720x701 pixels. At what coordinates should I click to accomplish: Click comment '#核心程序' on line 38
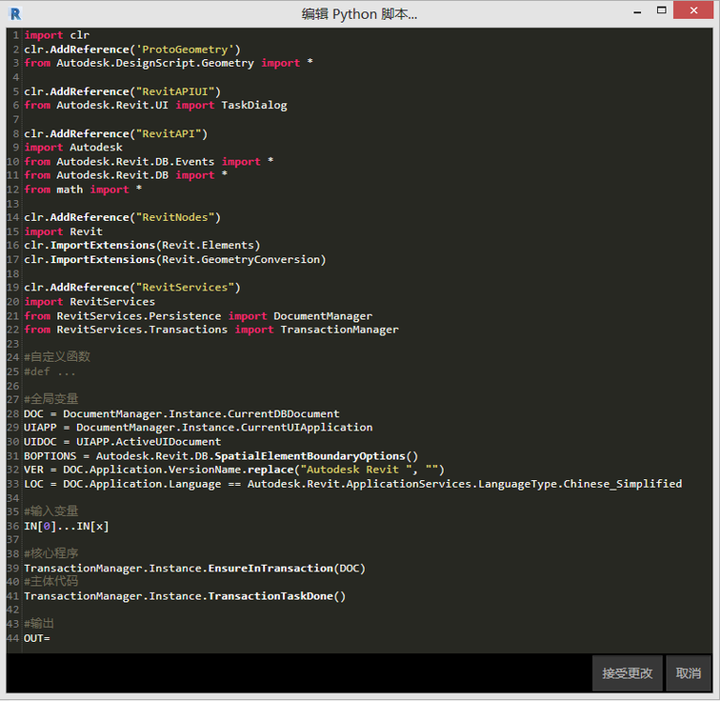(51, 553)
